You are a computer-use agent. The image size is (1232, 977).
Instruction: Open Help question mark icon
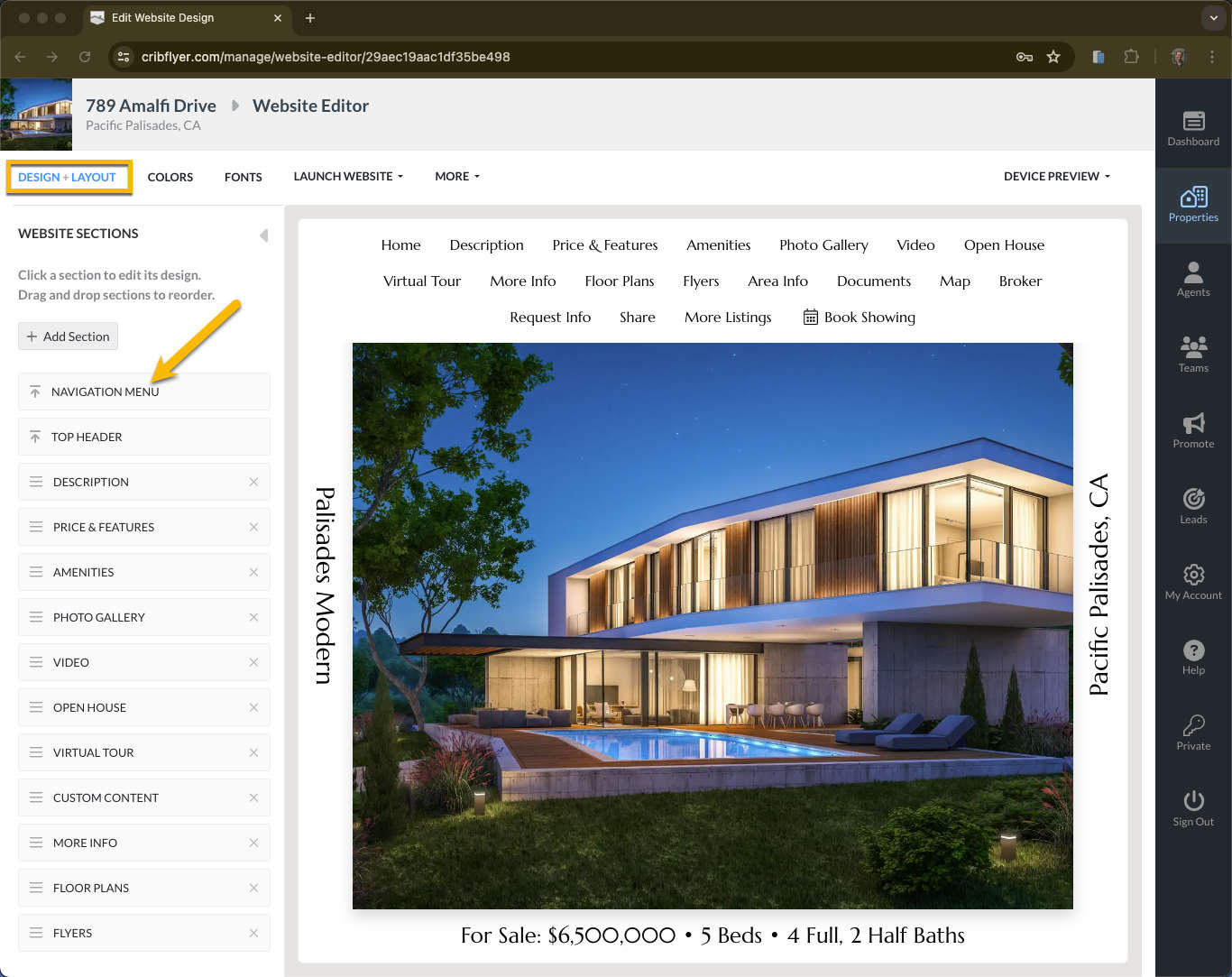coord(1193,650)
